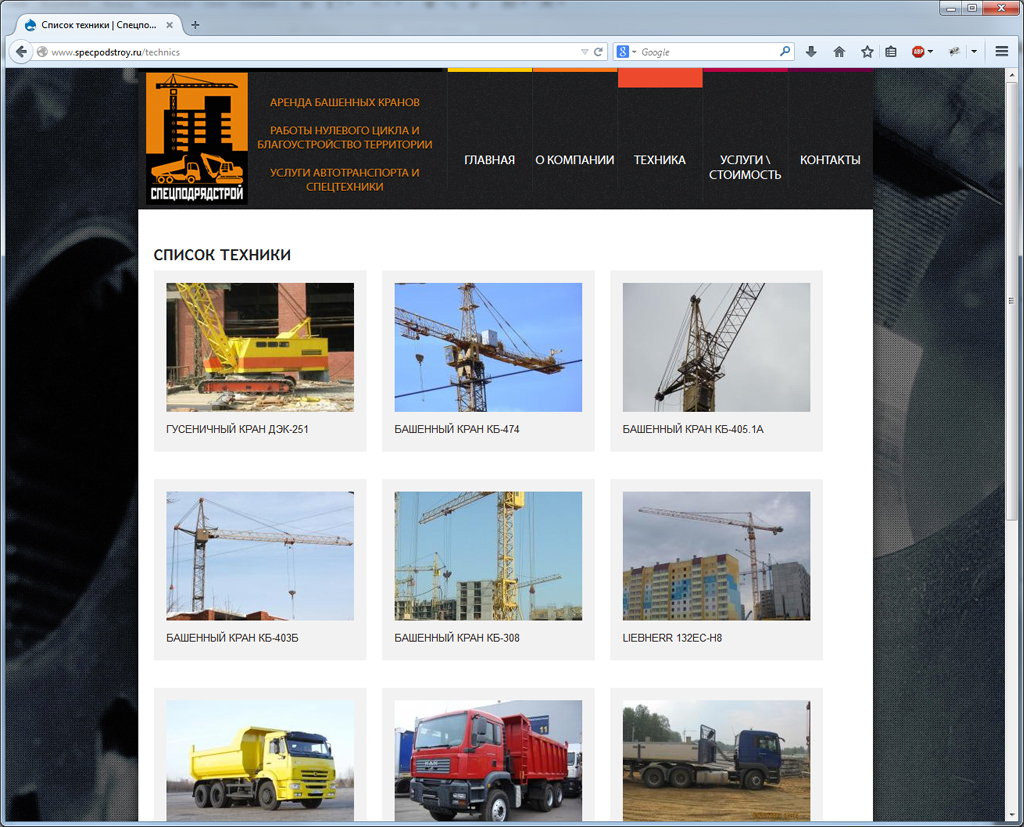Expand the Adblock Plus dropdown arrow
Image resolution: width=1024 pixels, height=827 pixels.
(930, 52)
